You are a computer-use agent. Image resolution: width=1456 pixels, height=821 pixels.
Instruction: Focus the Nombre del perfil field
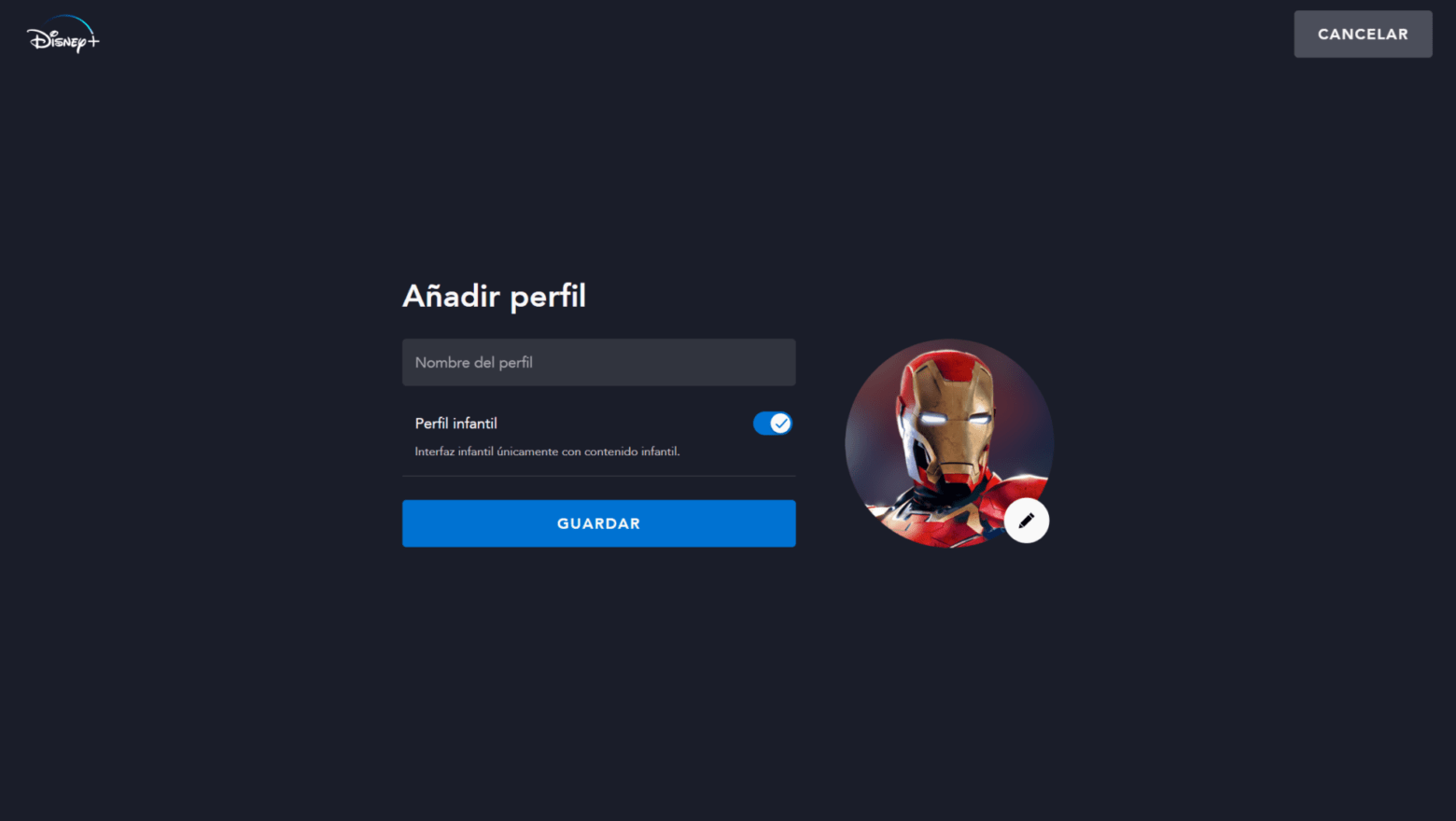tap(599, 362)
